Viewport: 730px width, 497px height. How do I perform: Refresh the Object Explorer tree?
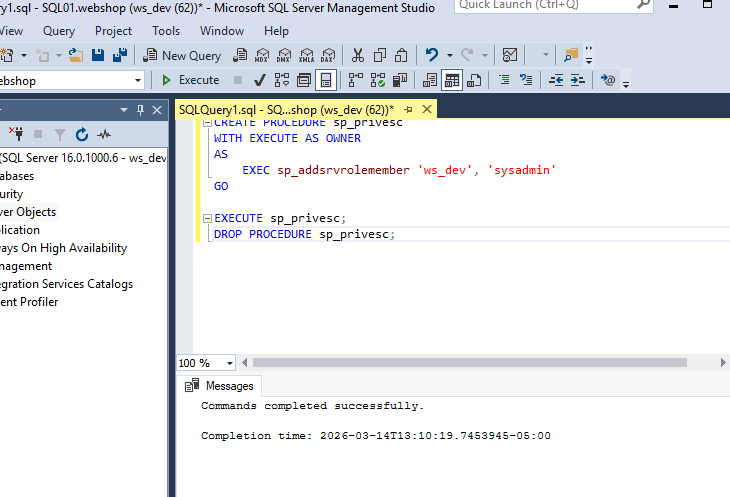click(82, 134)
